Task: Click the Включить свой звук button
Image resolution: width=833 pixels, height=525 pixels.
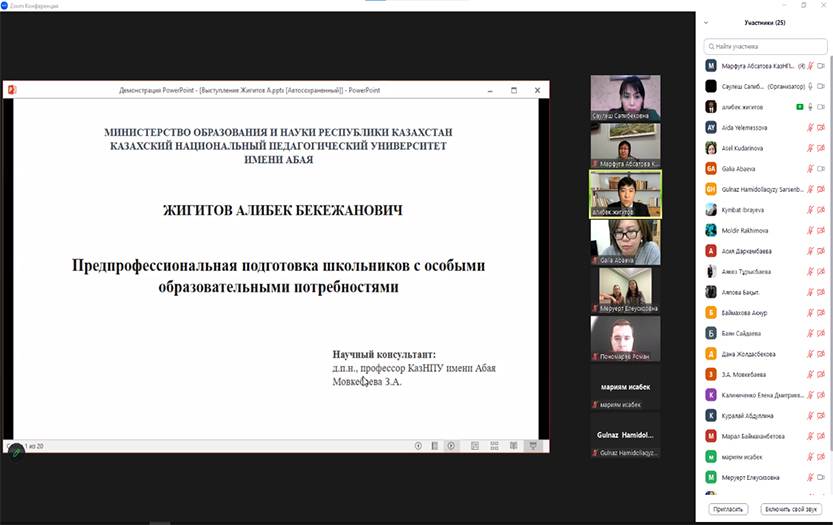Action: pyautogui.click(x=791, y=509)
